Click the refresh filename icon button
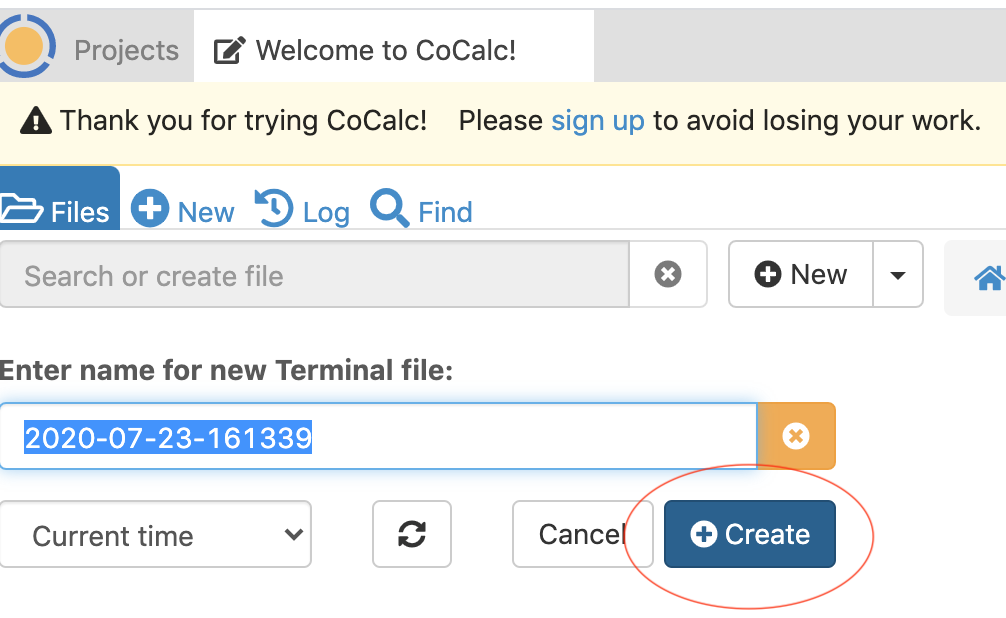 [412, 534]
